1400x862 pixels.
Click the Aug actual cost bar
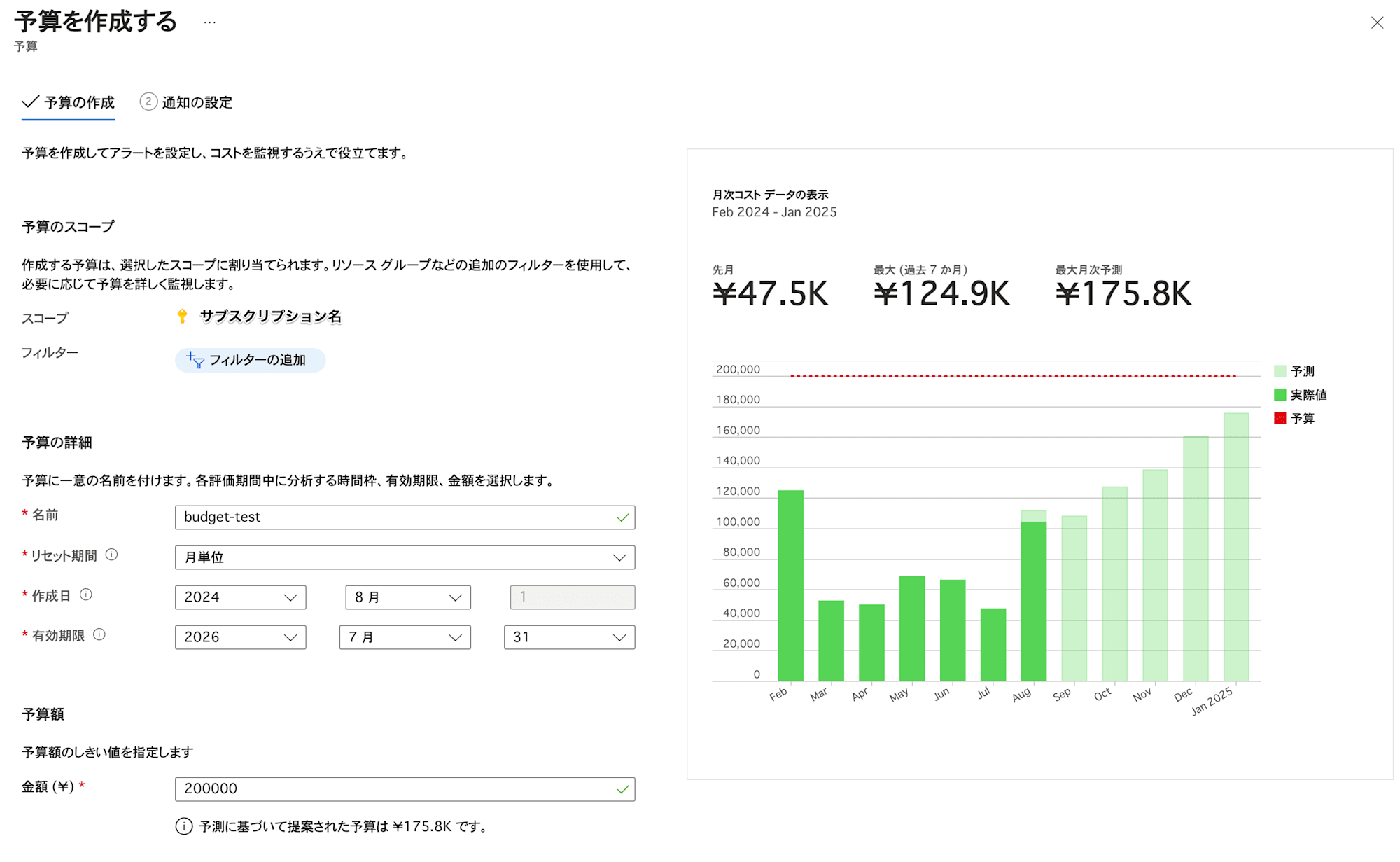click(1034, 602)
